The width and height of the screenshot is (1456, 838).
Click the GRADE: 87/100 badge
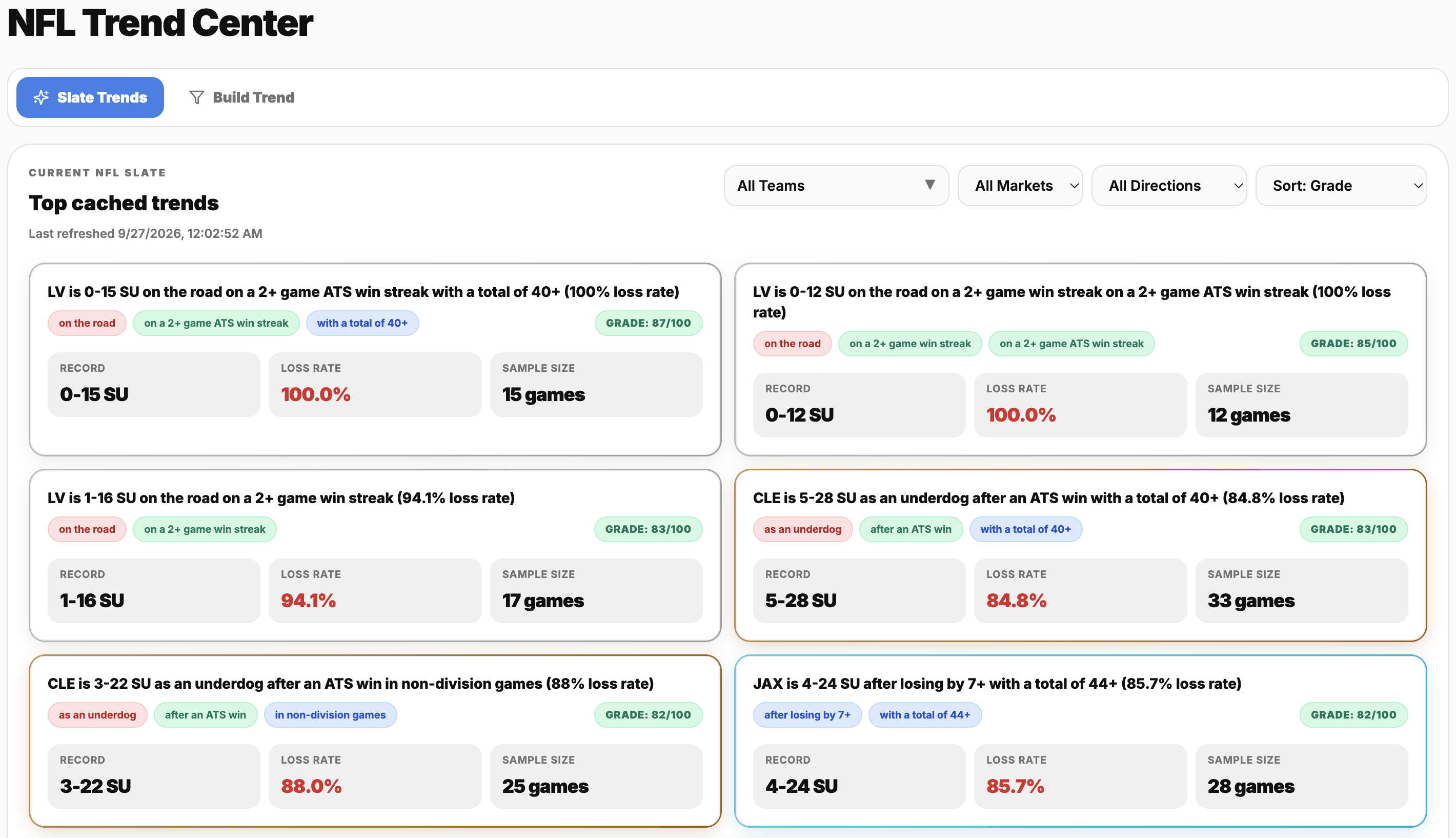click(649, 323)
